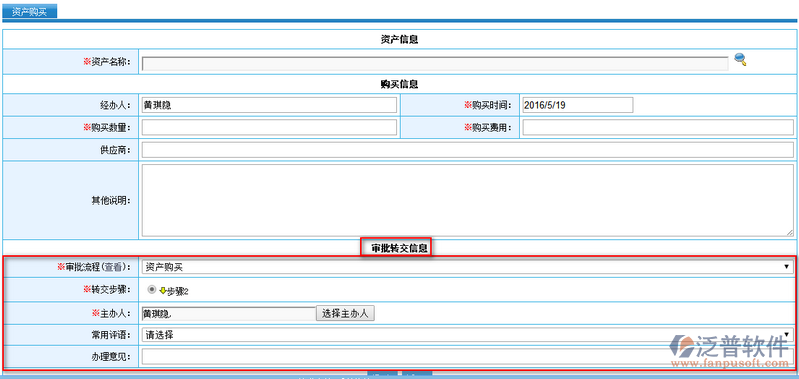The image size is (799, 379).
Task: Click the 经办人 text field
Action: [269, 105]
